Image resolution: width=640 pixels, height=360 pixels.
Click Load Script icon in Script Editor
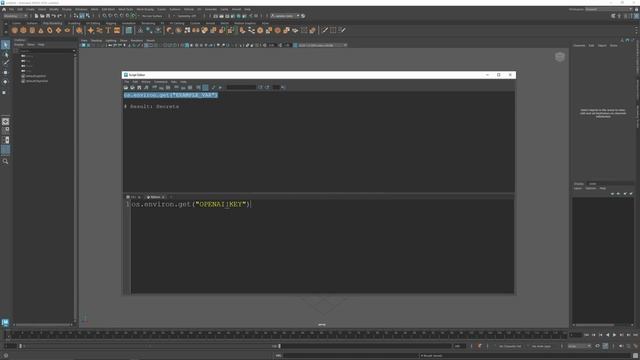[126, 87]
